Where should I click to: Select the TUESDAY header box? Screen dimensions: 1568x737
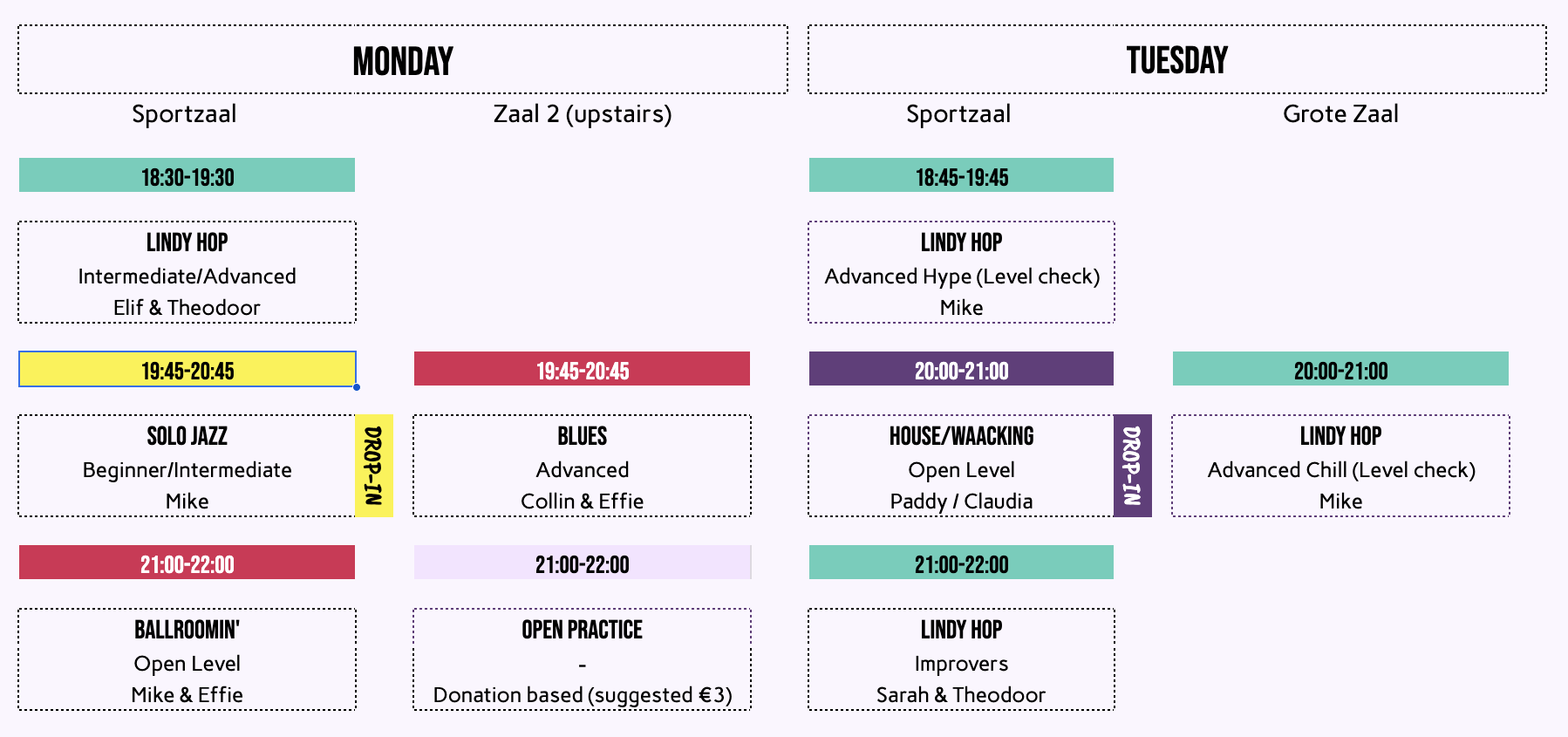(x=1176, y=60)
